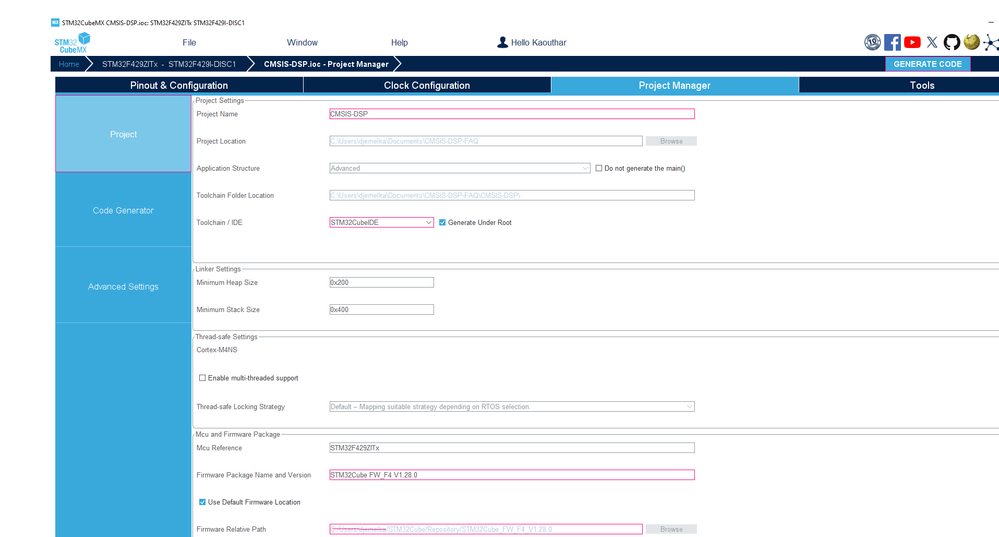Click the Project Name input field
Viewport: 999px width, 537px height.
point(512,114)
